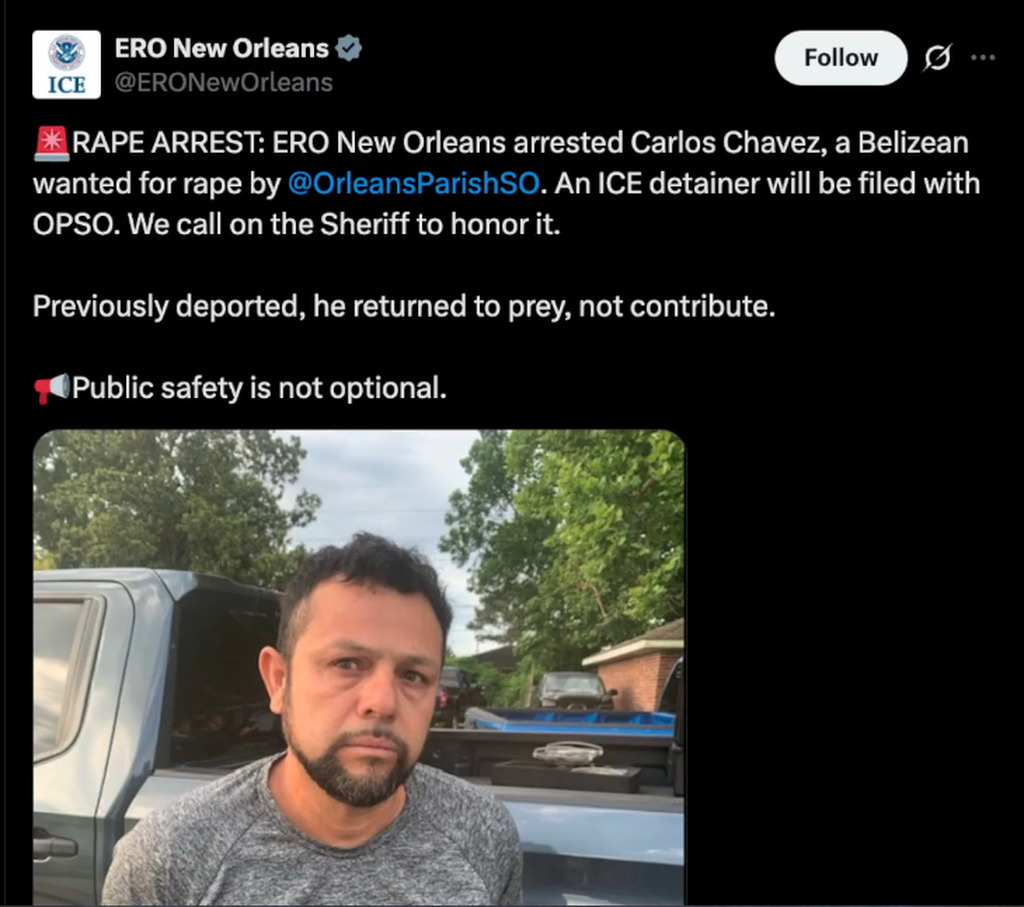Image resolution: width=1024 pixels, height=907 pixels.
Task: Follow the ERO New Orleans account
Action: [840, 58]
